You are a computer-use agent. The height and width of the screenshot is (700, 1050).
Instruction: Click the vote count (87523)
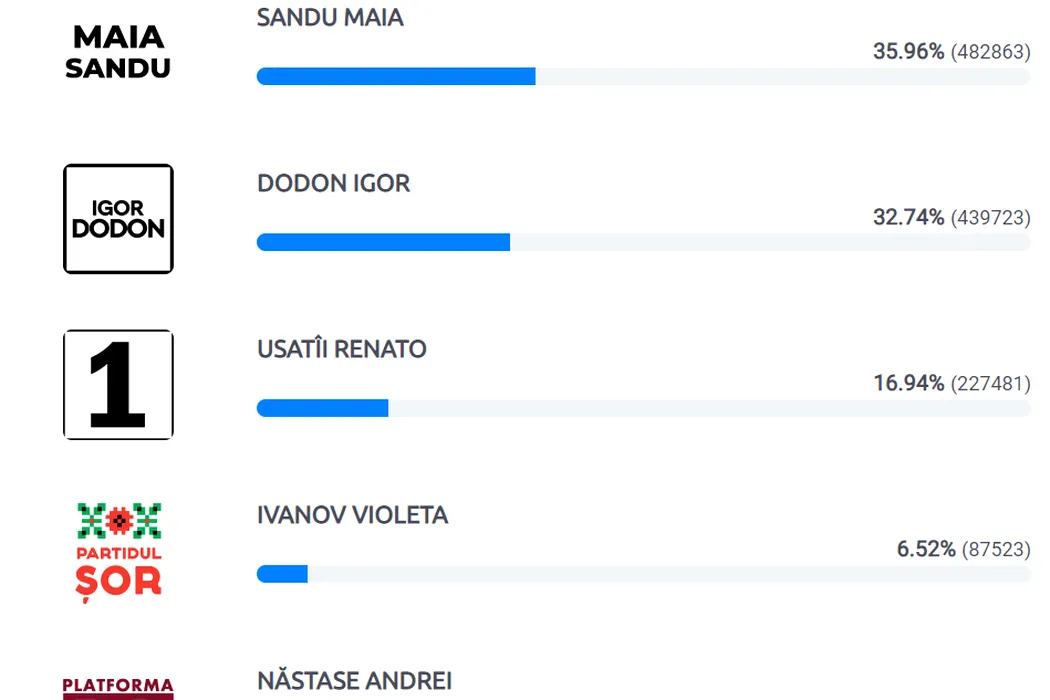(996, 549)
